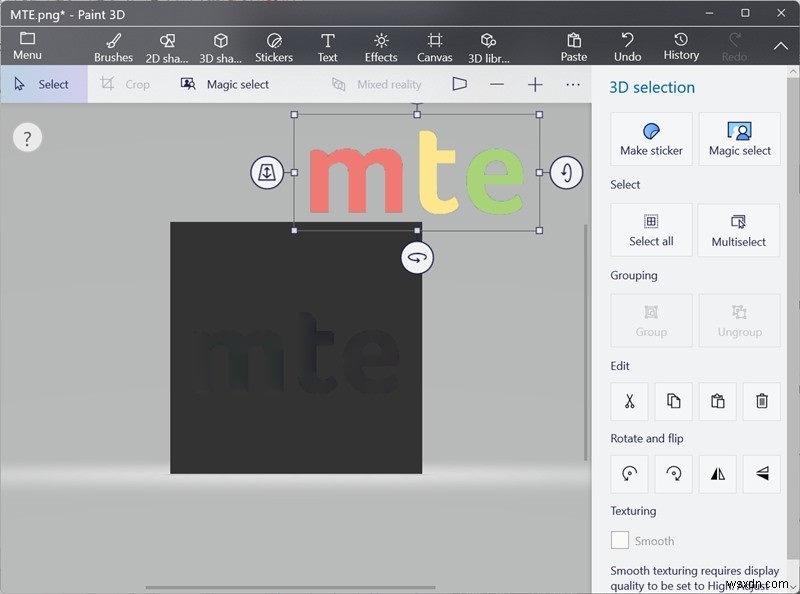
Task: Undo the last action
Action: [628, 45]
